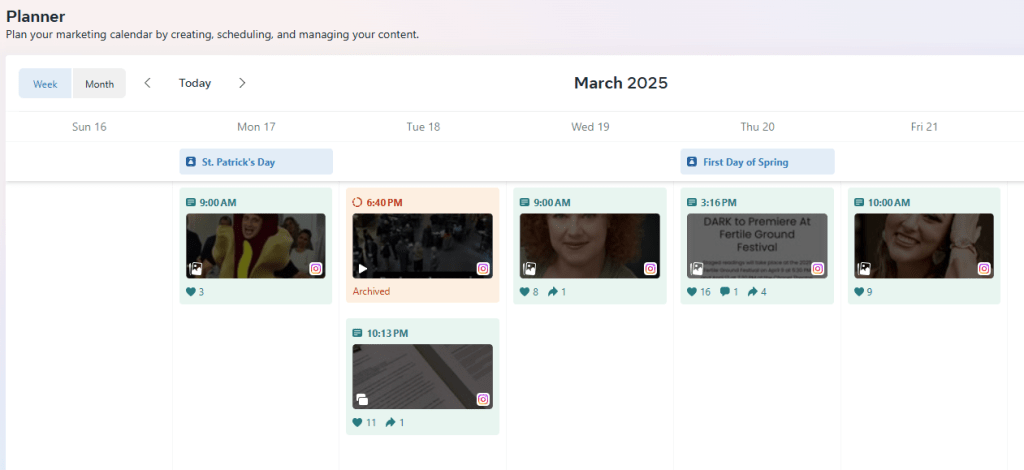The width and height of the screenshot is (1024, 470).
Task: Click the comment bubble icon on 3:16 PM post
Action: tap(725, 292)
